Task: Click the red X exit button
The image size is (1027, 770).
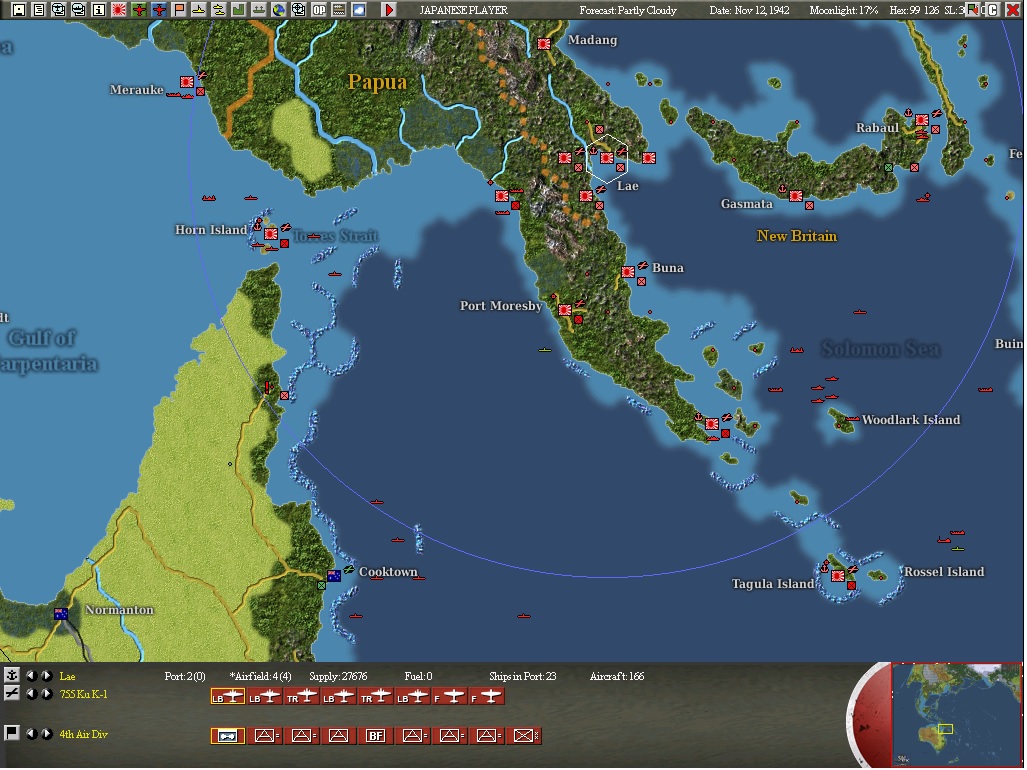Action: [x=1012, y=10]
